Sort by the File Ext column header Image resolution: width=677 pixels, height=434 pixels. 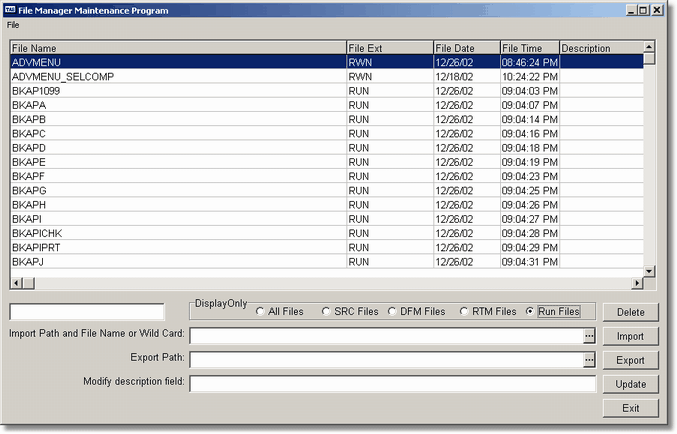click(390, 48)
